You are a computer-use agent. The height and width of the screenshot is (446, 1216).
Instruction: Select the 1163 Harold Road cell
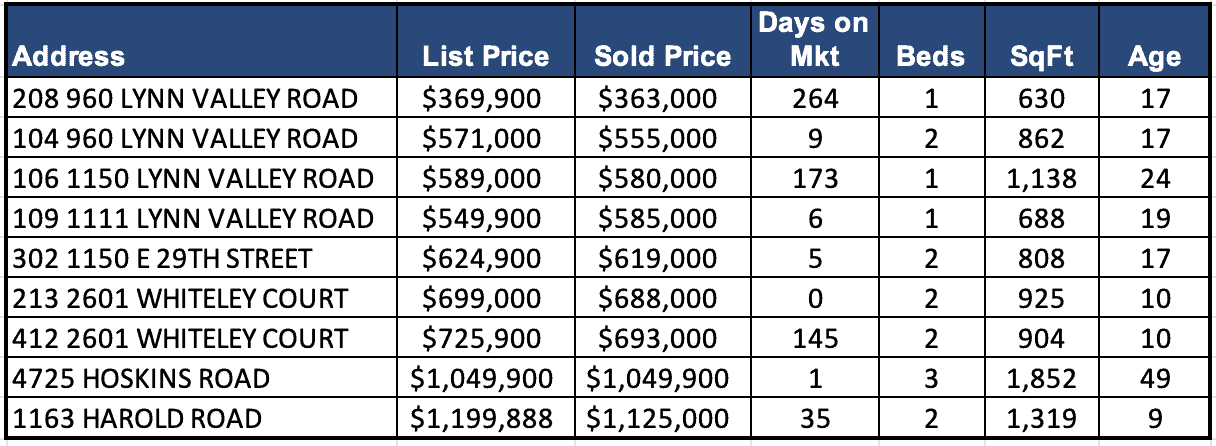point(135,419)
